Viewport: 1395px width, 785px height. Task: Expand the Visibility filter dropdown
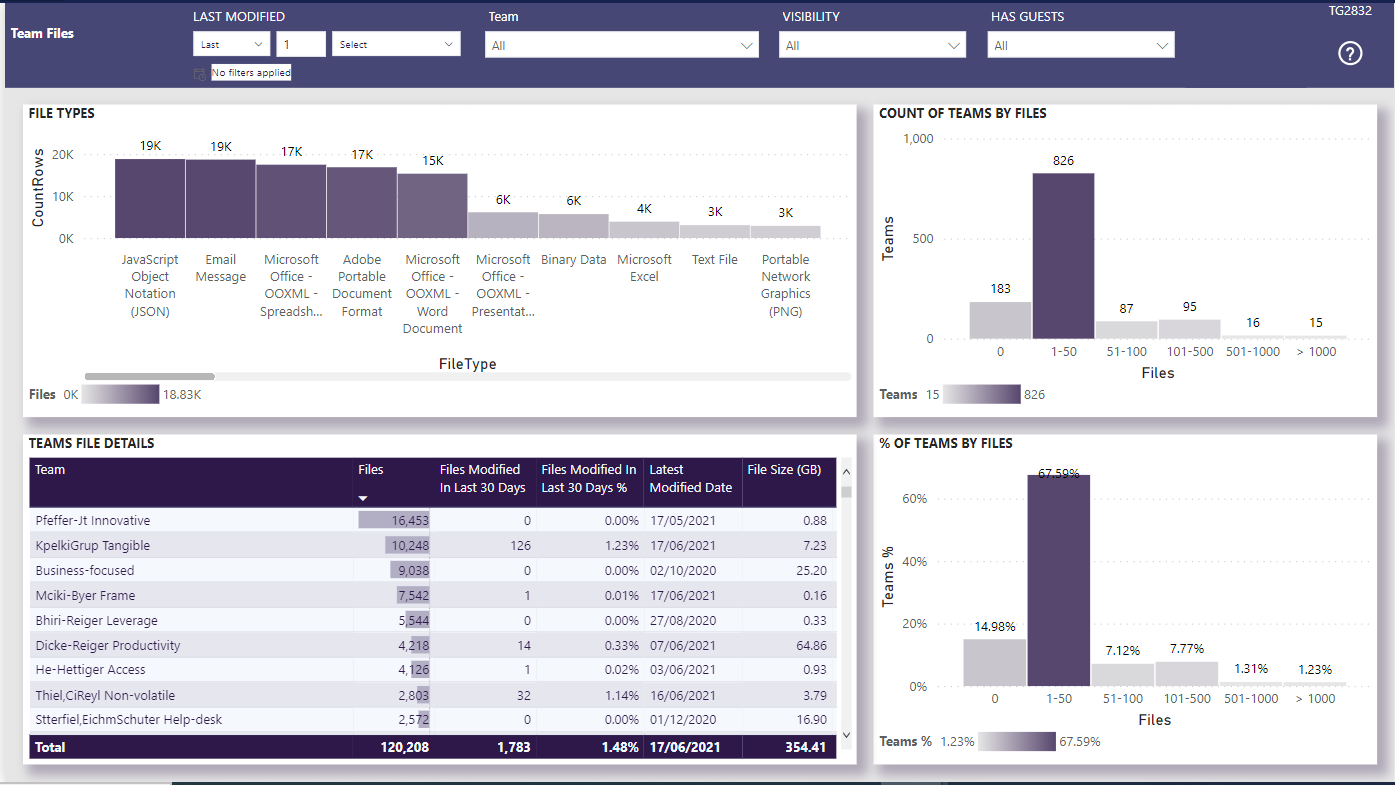(x=872, y=45)
